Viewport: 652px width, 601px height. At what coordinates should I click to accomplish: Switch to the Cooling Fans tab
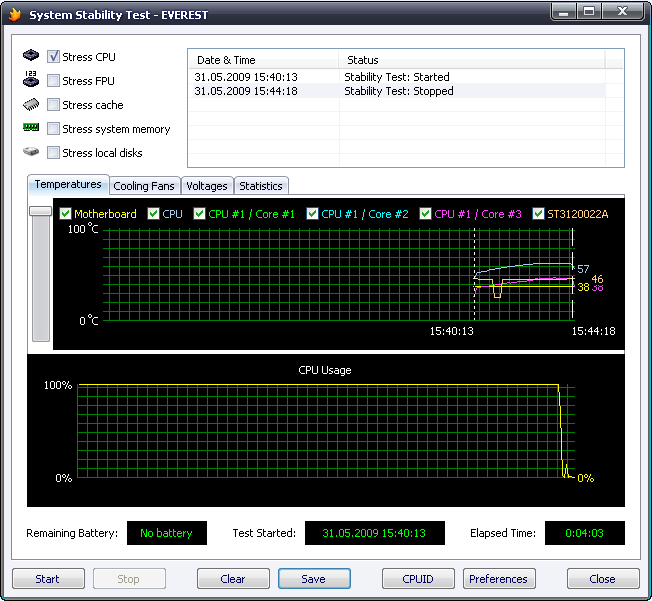(144, 186)
